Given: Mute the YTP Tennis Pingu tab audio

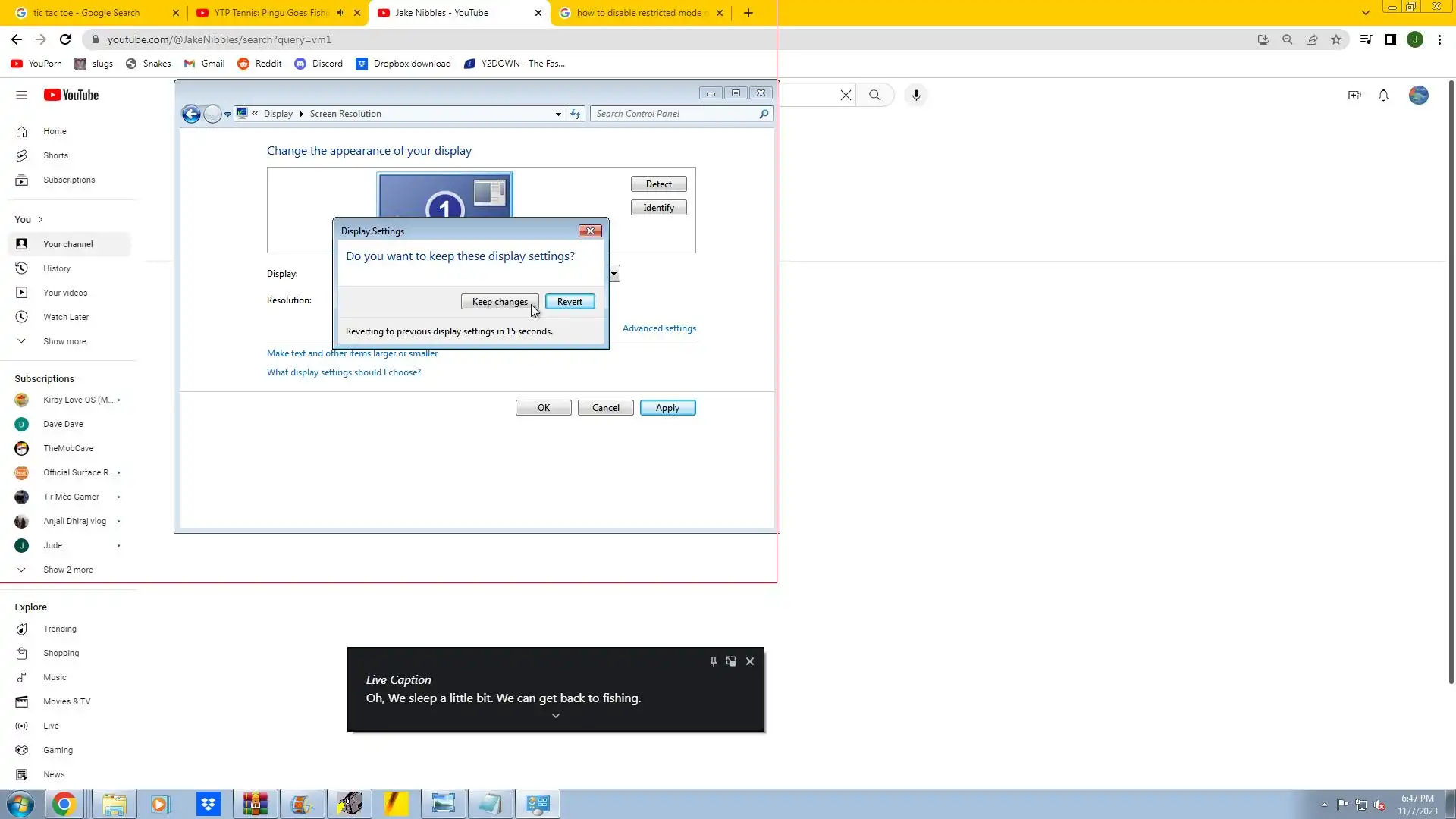Looking at the screenshot, I should [x=340, y=13].
